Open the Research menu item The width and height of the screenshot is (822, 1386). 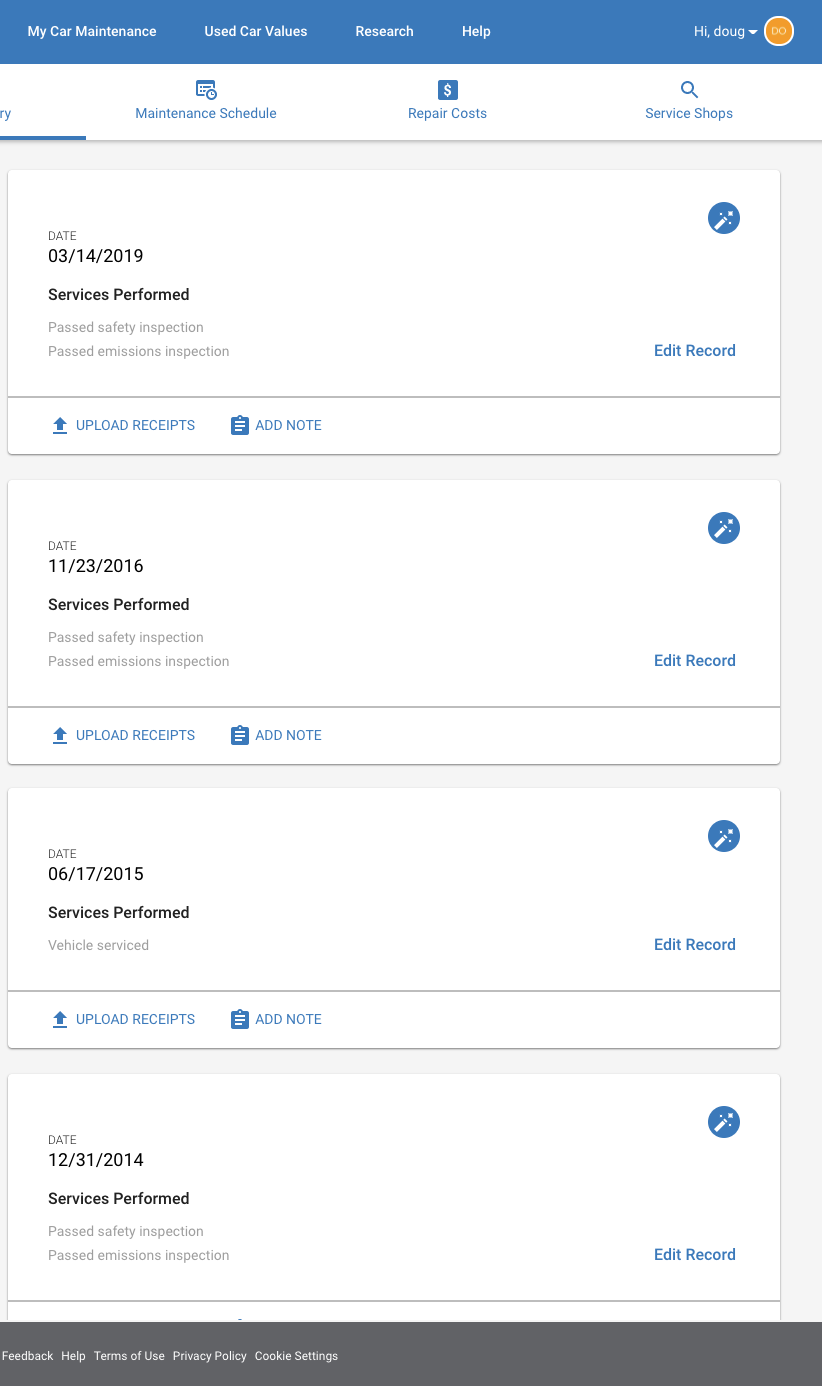click(384, 31)
